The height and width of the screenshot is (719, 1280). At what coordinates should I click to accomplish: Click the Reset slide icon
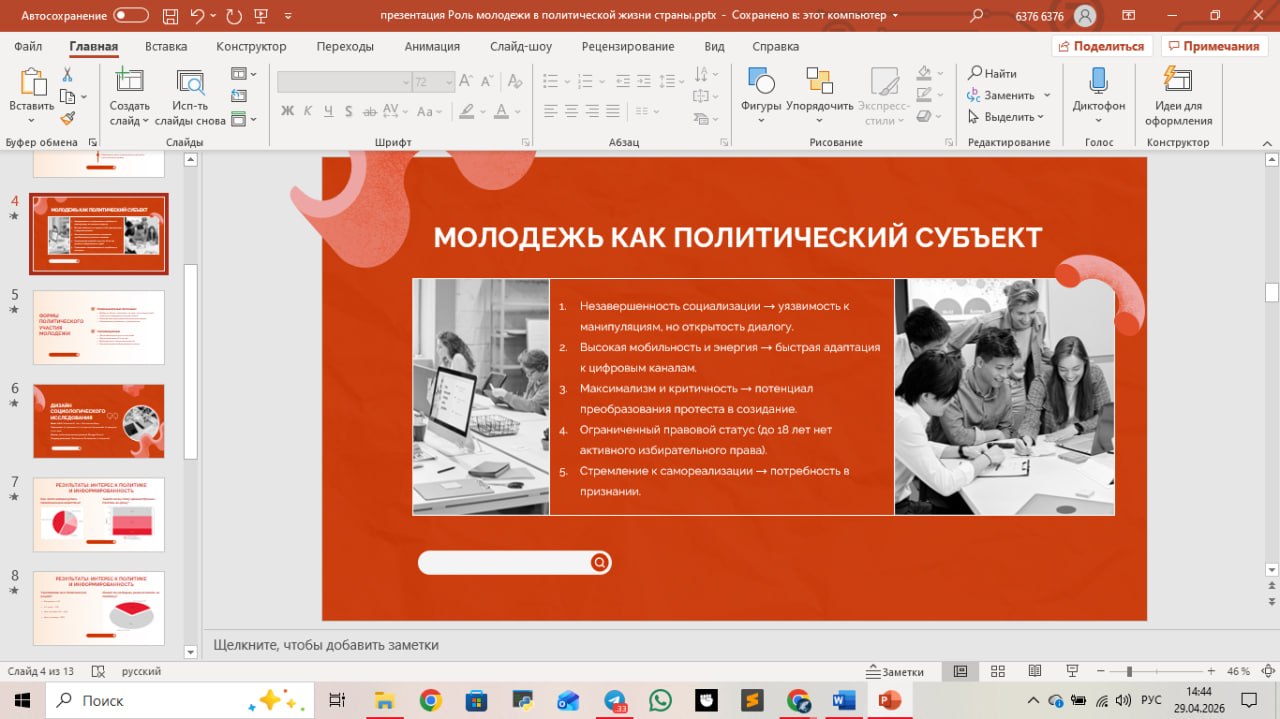(x=238, y=96)
